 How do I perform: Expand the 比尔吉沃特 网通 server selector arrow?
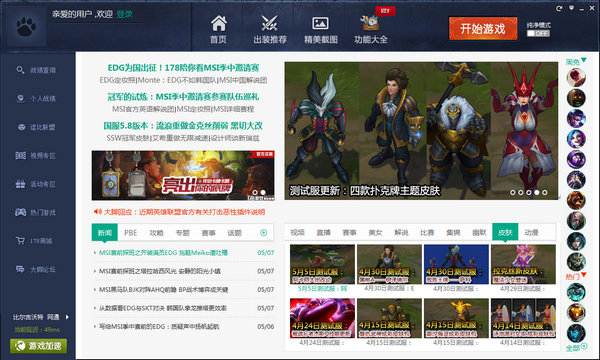67,317
